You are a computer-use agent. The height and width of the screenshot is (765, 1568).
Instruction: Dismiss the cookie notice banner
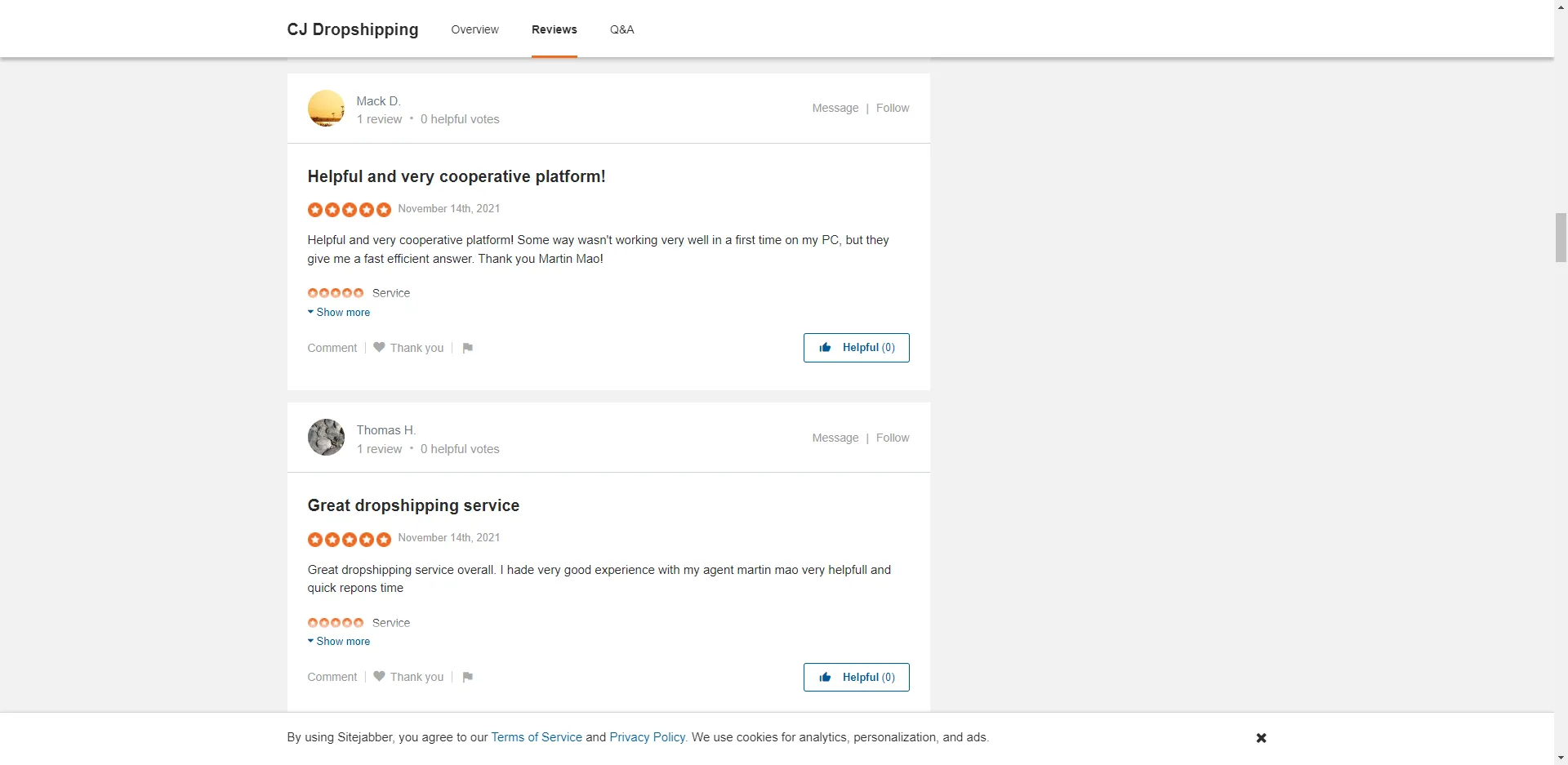(1261, 738)
